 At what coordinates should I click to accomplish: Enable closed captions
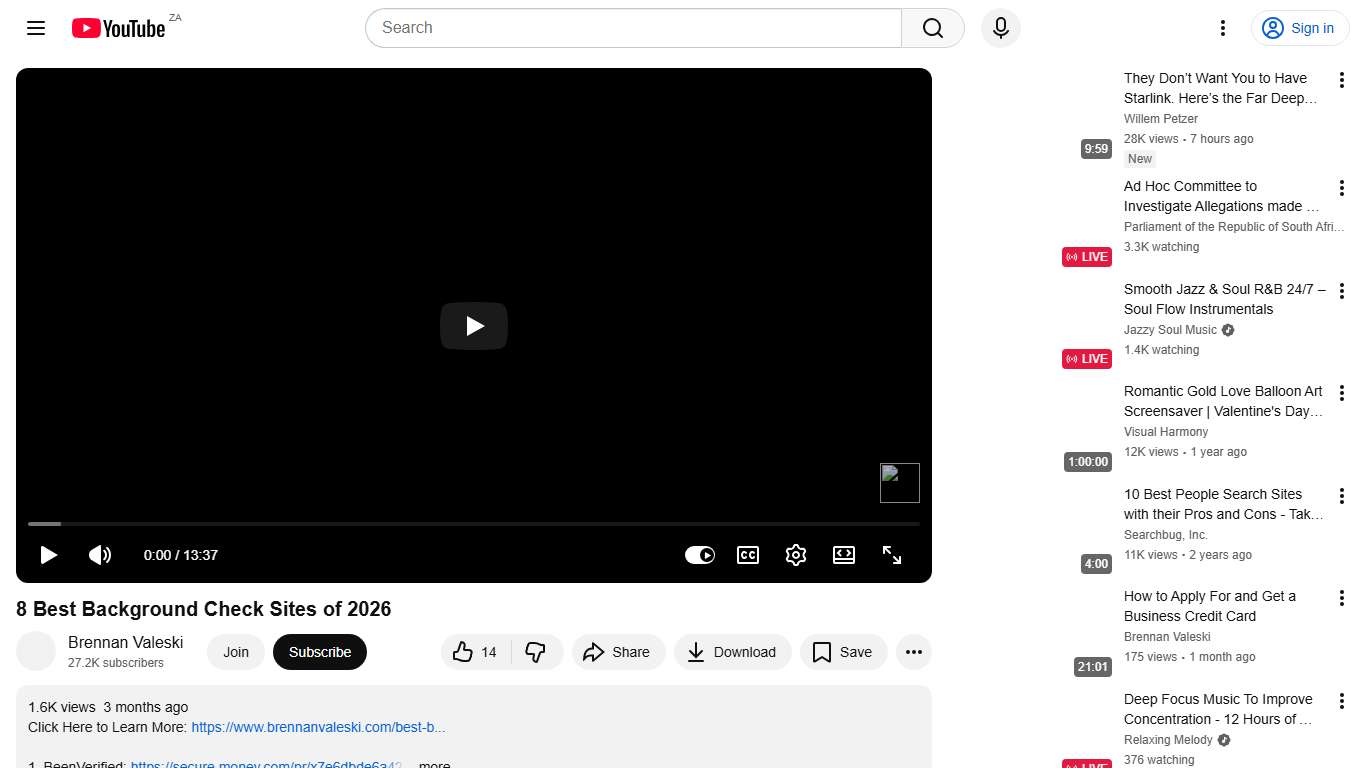(x=748, y=555)
